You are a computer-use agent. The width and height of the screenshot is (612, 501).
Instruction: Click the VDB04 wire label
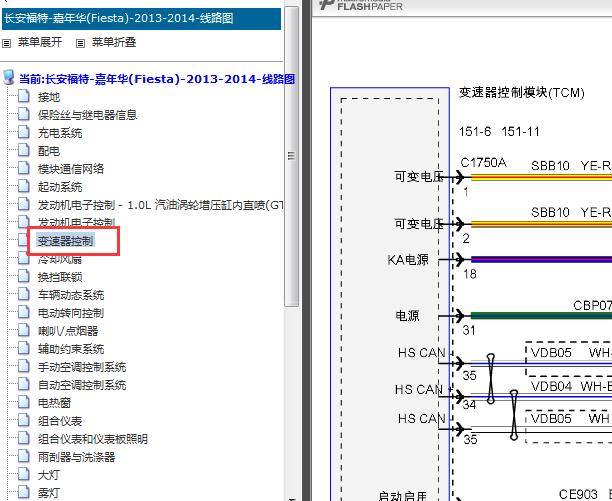(x=552, y=386)
